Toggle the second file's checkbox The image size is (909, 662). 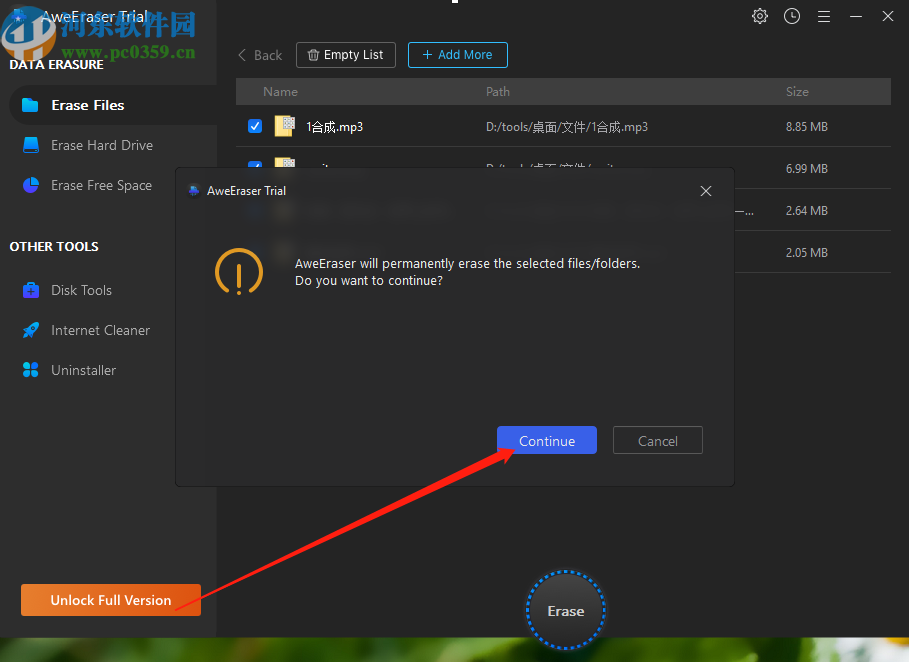click(255, 164)
